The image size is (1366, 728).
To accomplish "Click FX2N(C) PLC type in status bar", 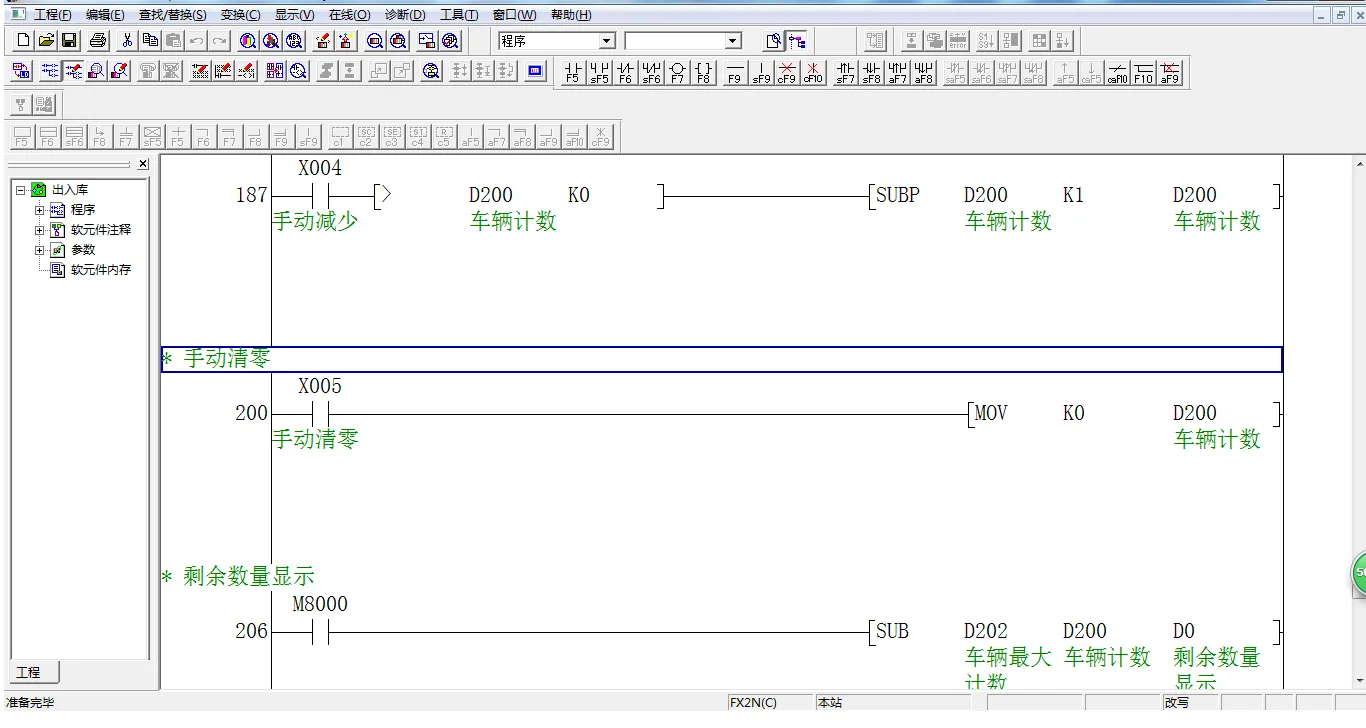I will [x=753, y=703].
